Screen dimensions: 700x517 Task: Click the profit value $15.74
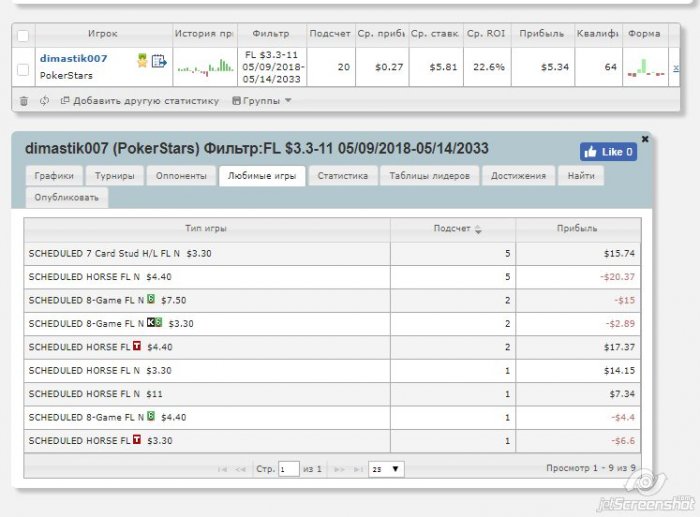[x=619, y=254]
